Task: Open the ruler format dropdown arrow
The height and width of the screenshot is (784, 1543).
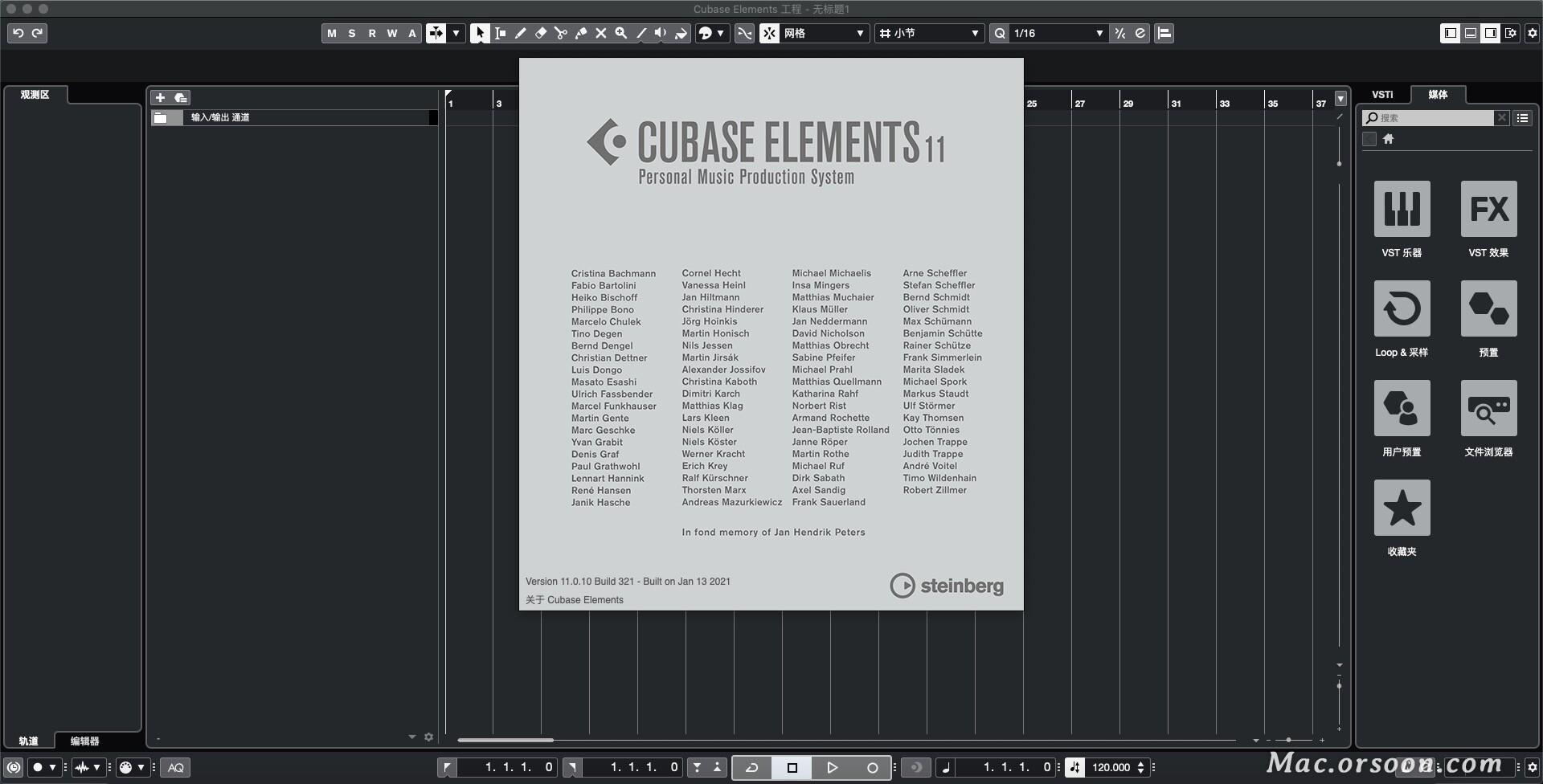Action: point(1340,99)
